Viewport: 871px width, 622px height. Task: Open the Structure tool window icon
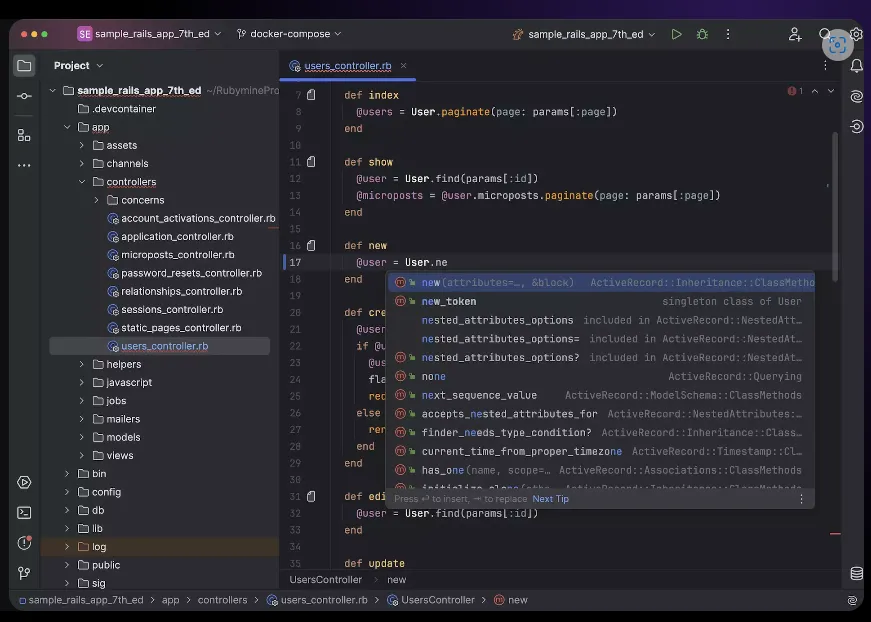click(x=24, y=135)
